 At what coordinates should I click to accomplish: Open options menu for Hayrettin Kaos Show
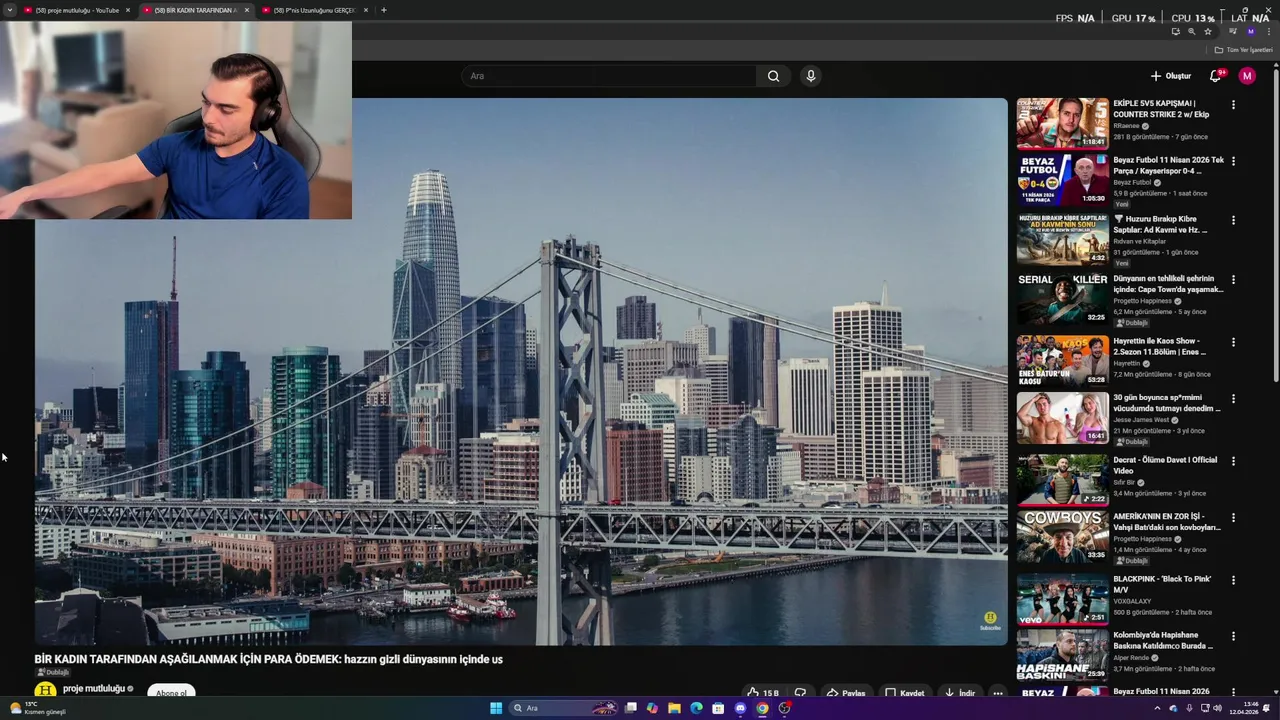tap(1233, 342)
